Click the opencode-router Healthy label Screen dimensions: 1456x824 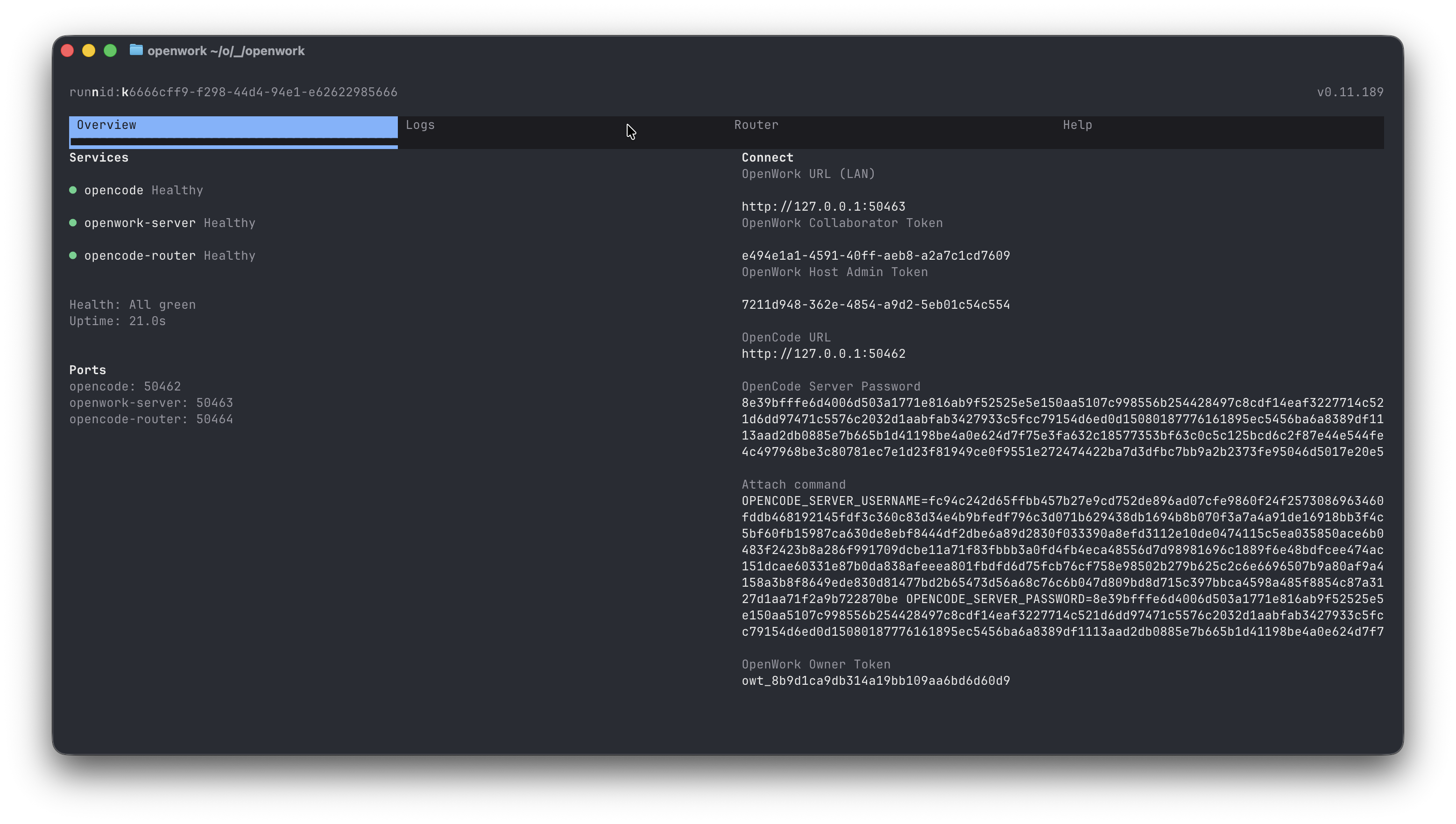[229, 255]
